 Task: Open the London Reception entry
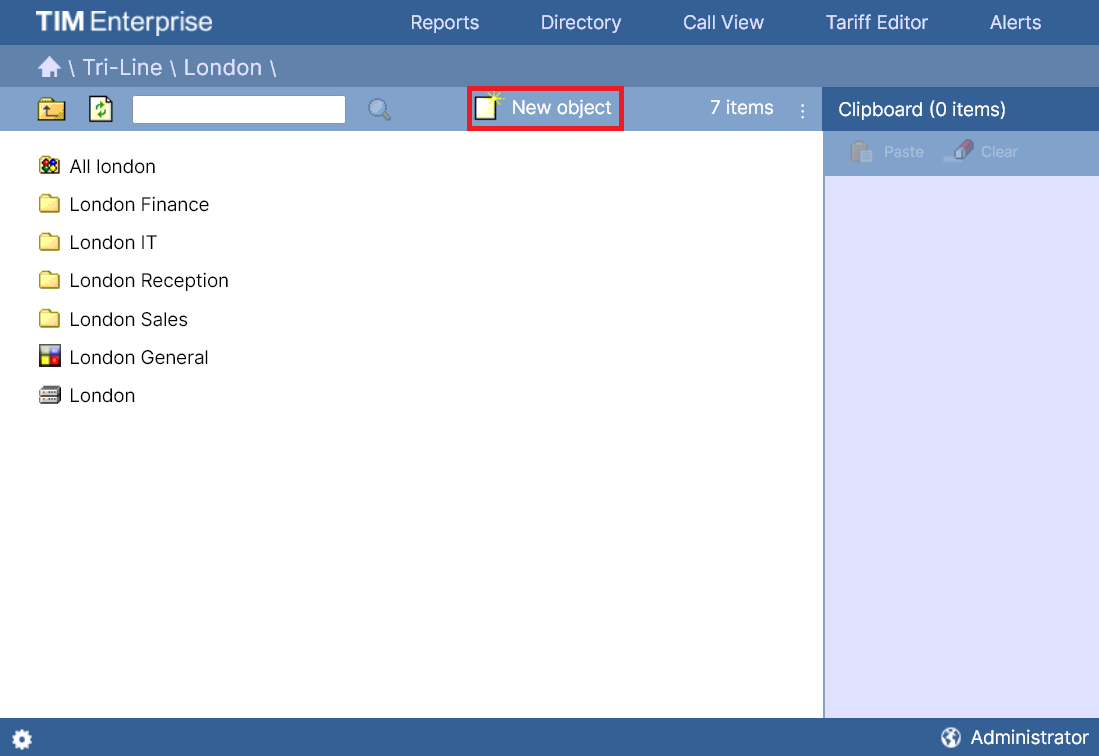point(149,281)
